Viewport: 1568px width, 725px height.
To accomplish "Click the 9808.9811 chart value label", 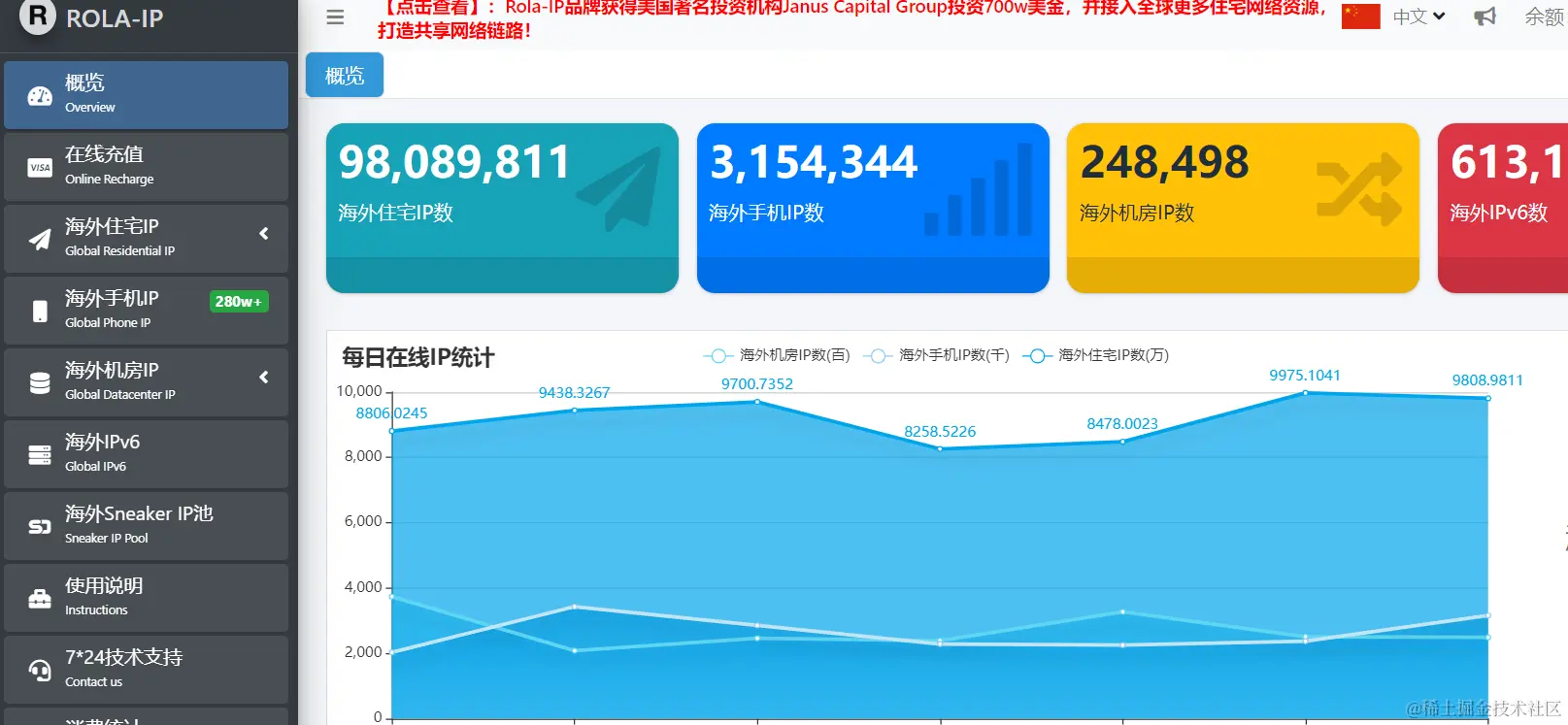I will tap(1487, 379).
